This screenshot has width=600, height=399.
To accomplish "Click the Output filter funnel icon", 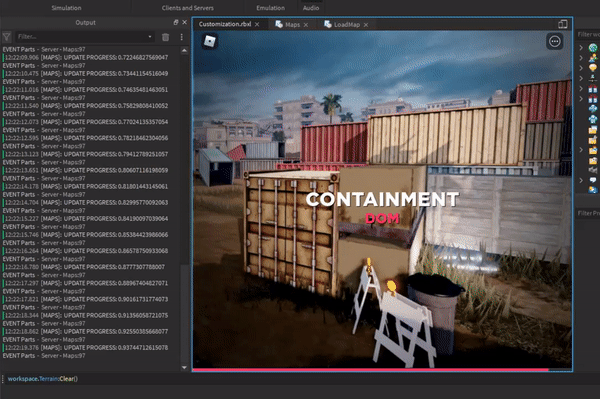I will (7, 37).
